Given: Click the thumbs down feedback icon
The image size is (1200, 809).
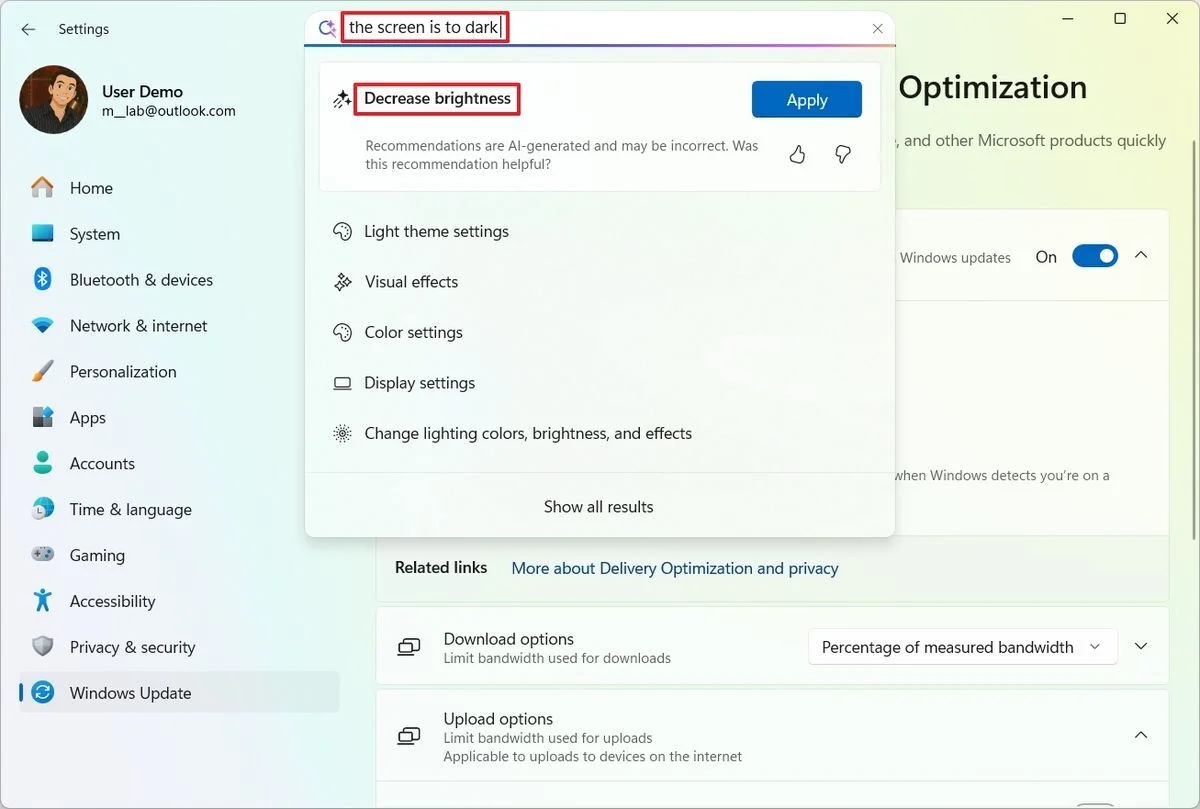Looking at the screenshot, I should coord(842,154).
